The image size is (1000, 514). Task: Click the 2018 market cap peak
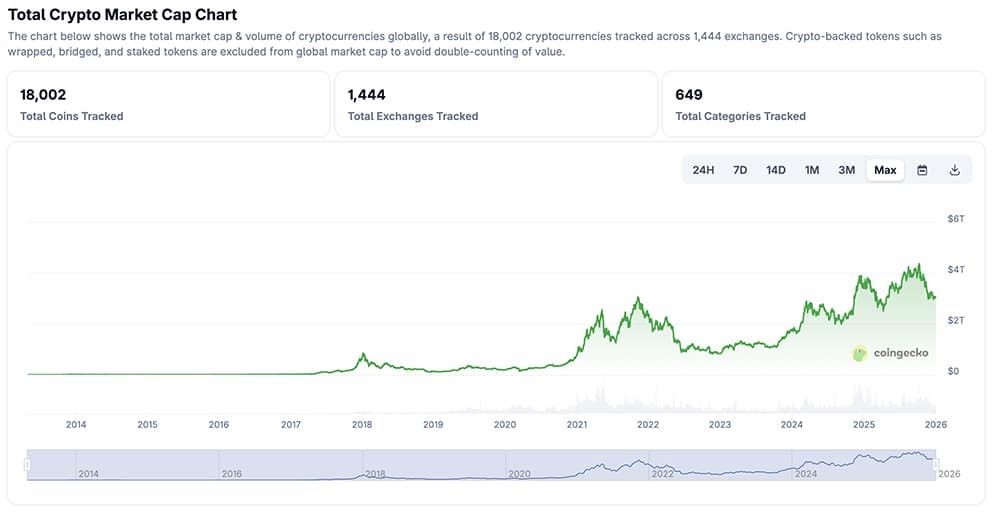click(363, 354)
